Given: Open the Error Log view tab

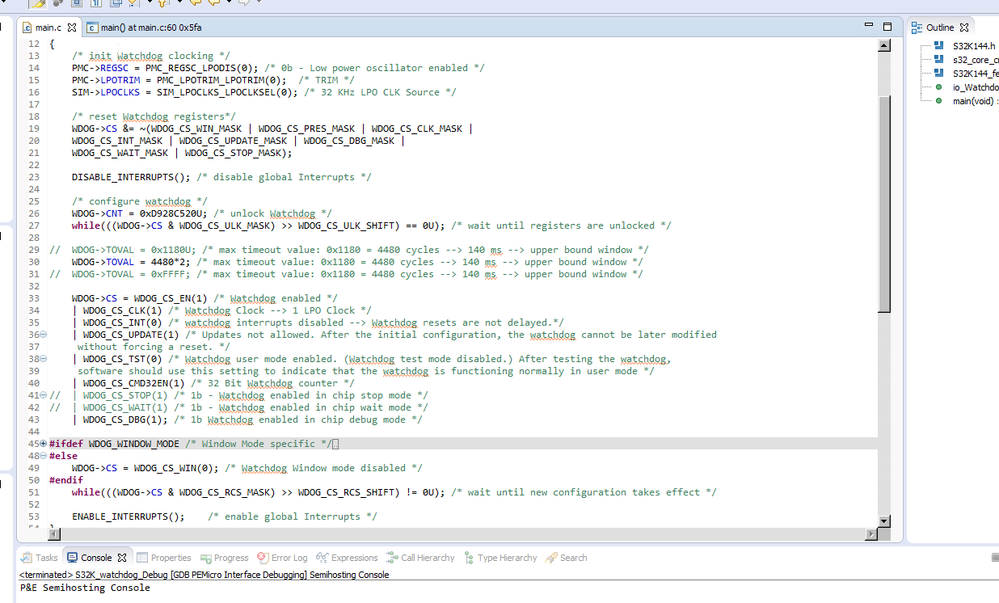Looking at the screenshot, I should coord(282,558).
